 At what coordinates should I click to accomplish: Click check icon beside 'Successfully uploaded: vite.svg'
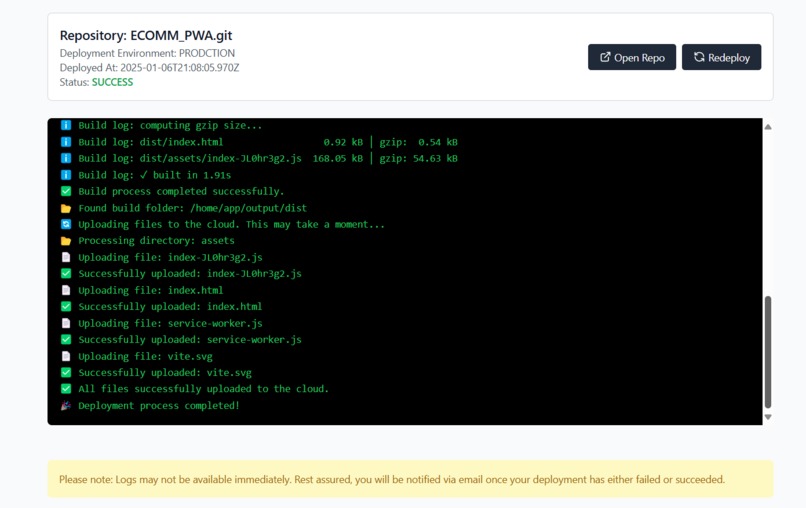pyautogui.click(x=66, y=372)
